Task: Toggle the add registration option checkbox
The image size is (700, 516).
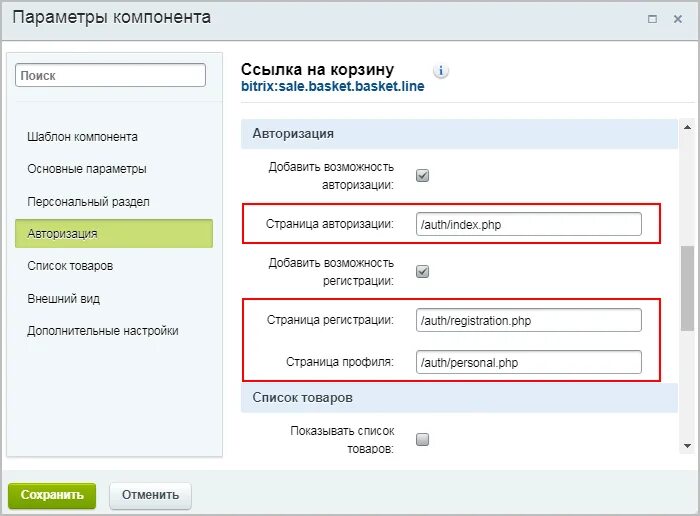Action: pos(422,271)
